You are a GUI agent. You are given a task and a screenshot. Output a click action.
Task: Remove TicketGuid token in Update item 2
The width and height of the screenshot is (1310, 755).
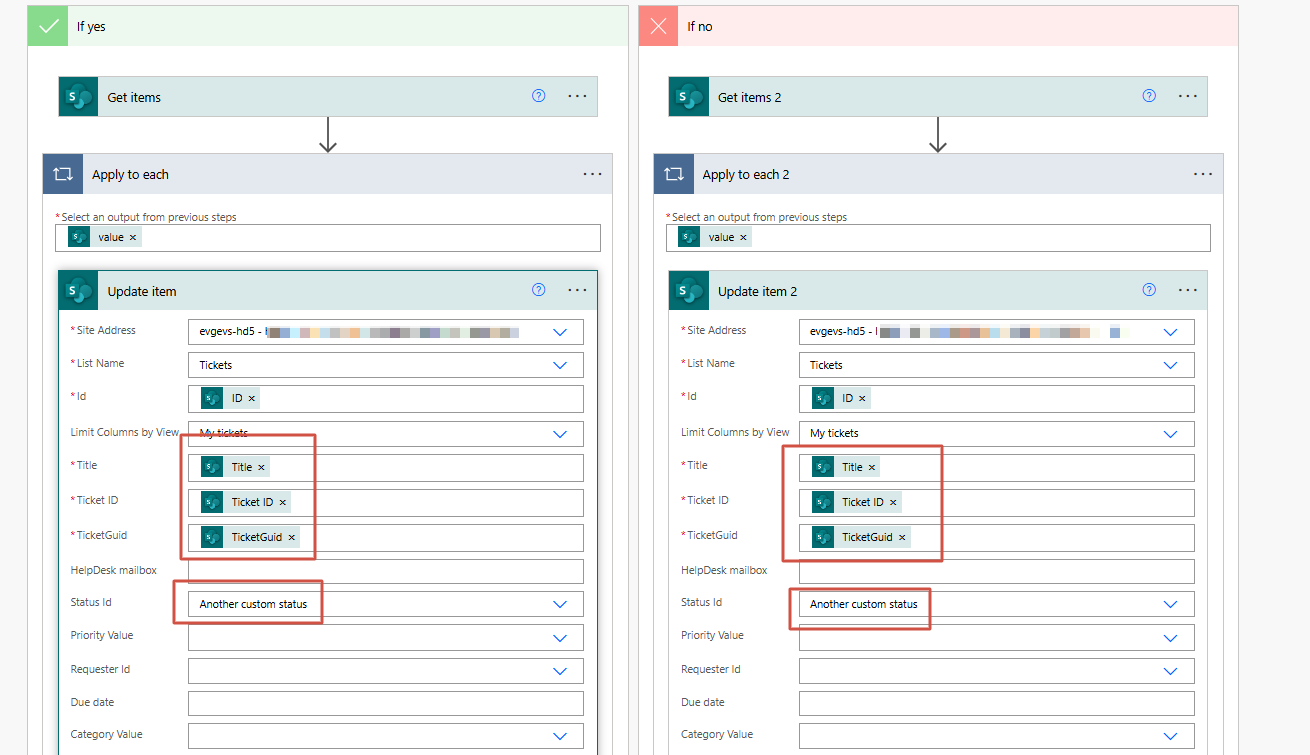coord(902,538)
